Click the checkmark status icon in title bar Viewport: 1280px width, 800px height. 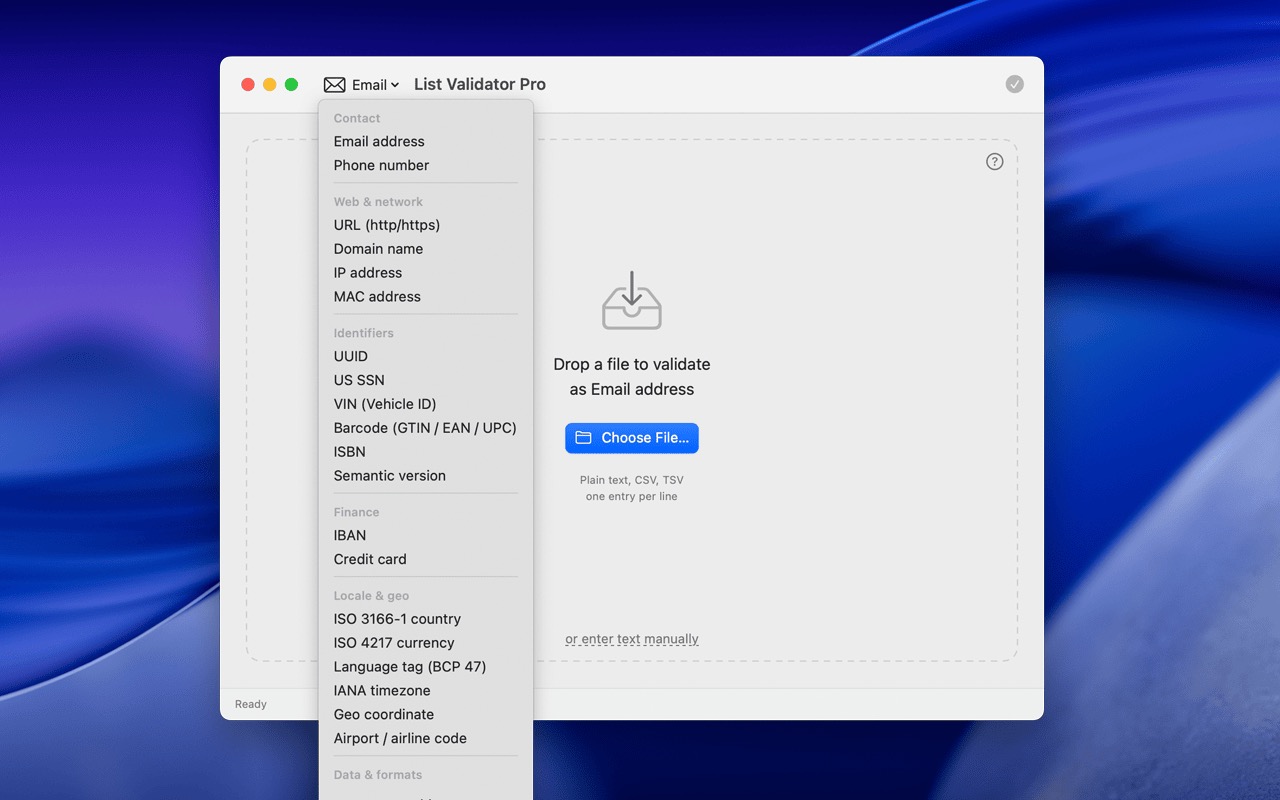pyautogui.click(x=1015, y=84)
